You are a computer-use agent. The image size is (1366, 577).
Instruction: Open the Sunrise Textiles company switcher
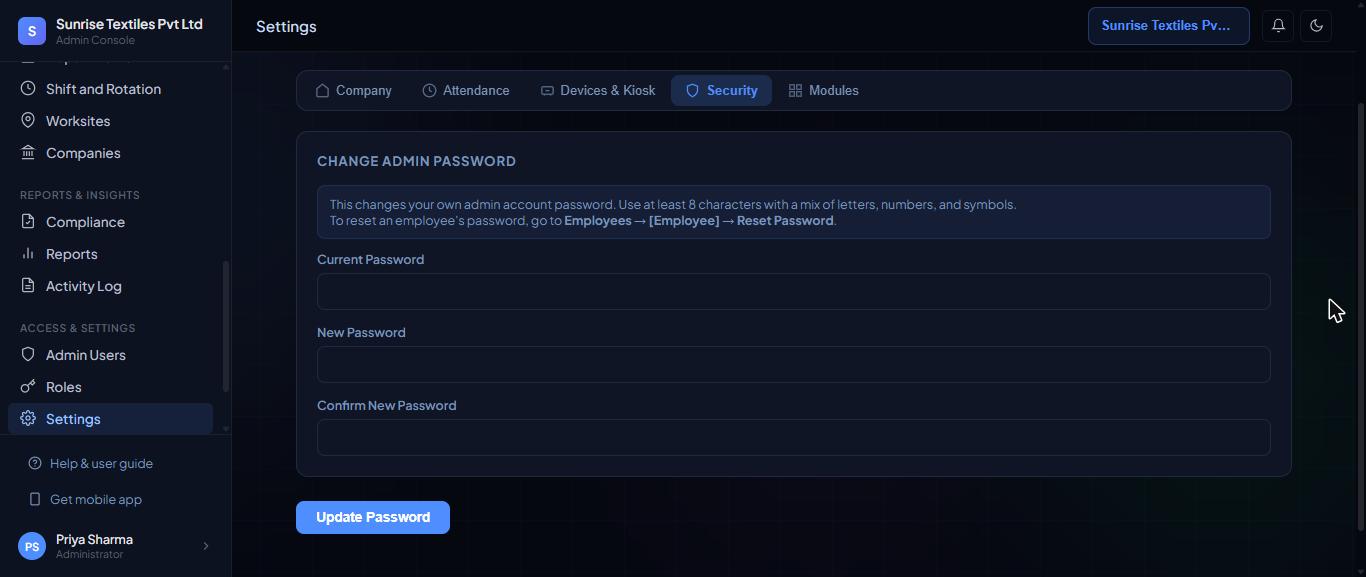click(1169, 26)
